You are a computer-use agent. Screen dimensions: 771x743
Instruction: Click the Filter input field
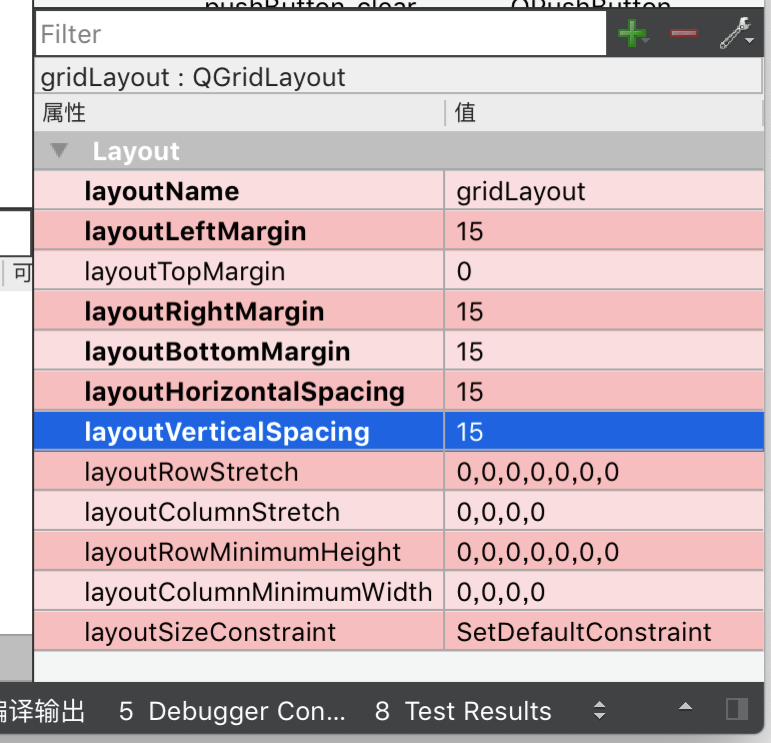click(x=321, y=34)
